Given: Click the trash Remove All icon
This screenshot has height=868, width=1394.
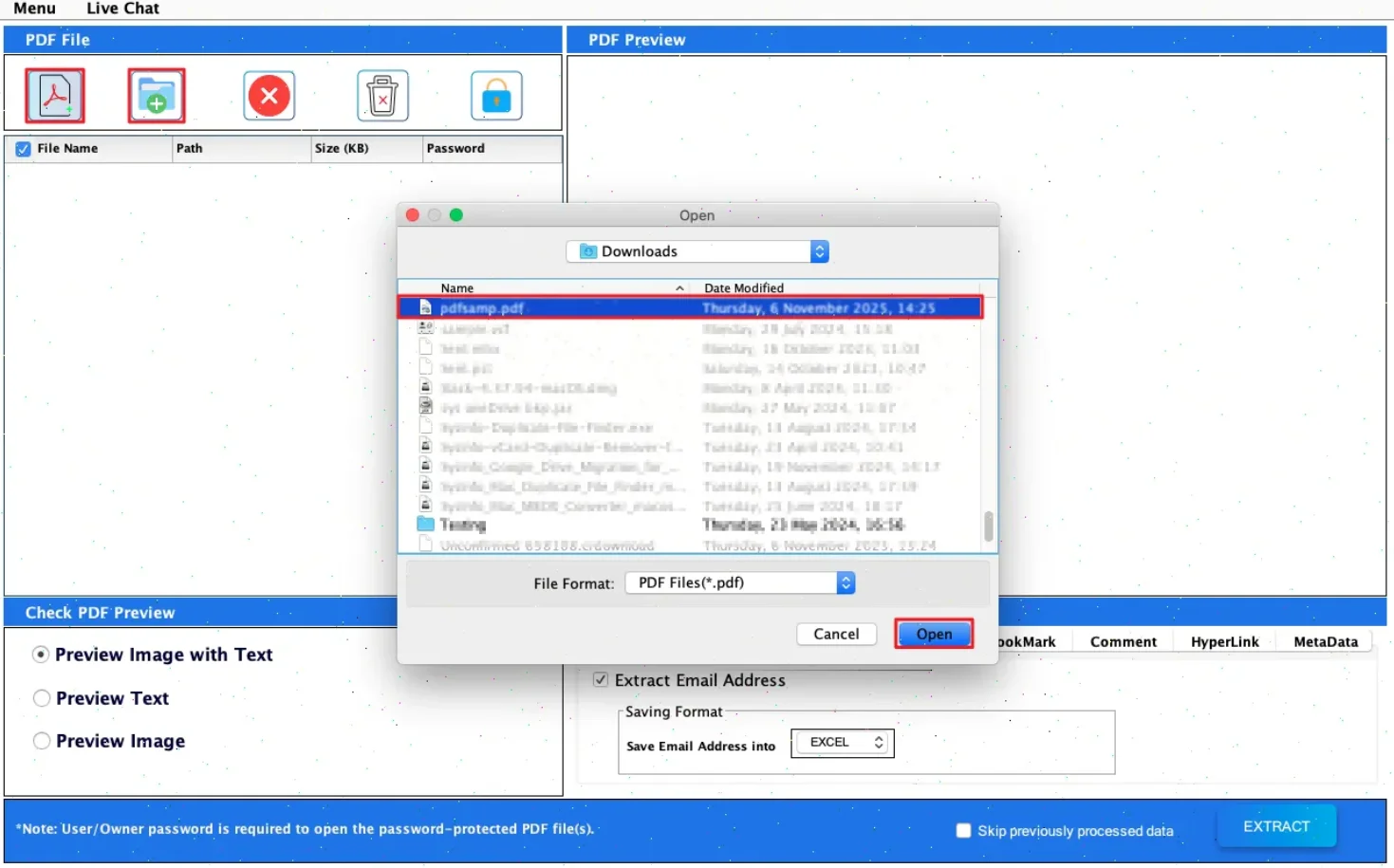Looking at the screenshot, I should pyautogui.click(x=382, y=96).
